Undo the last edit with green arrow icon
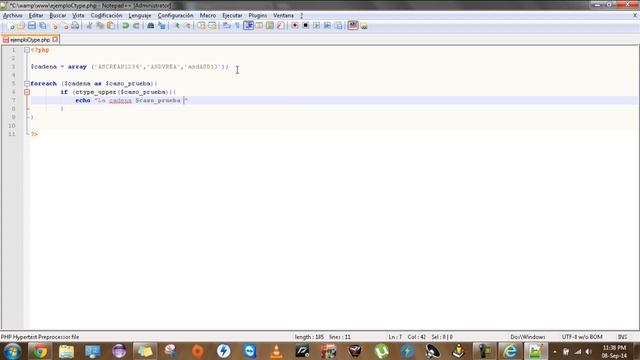This screenshot has width=640, height=360. point(125,26)
